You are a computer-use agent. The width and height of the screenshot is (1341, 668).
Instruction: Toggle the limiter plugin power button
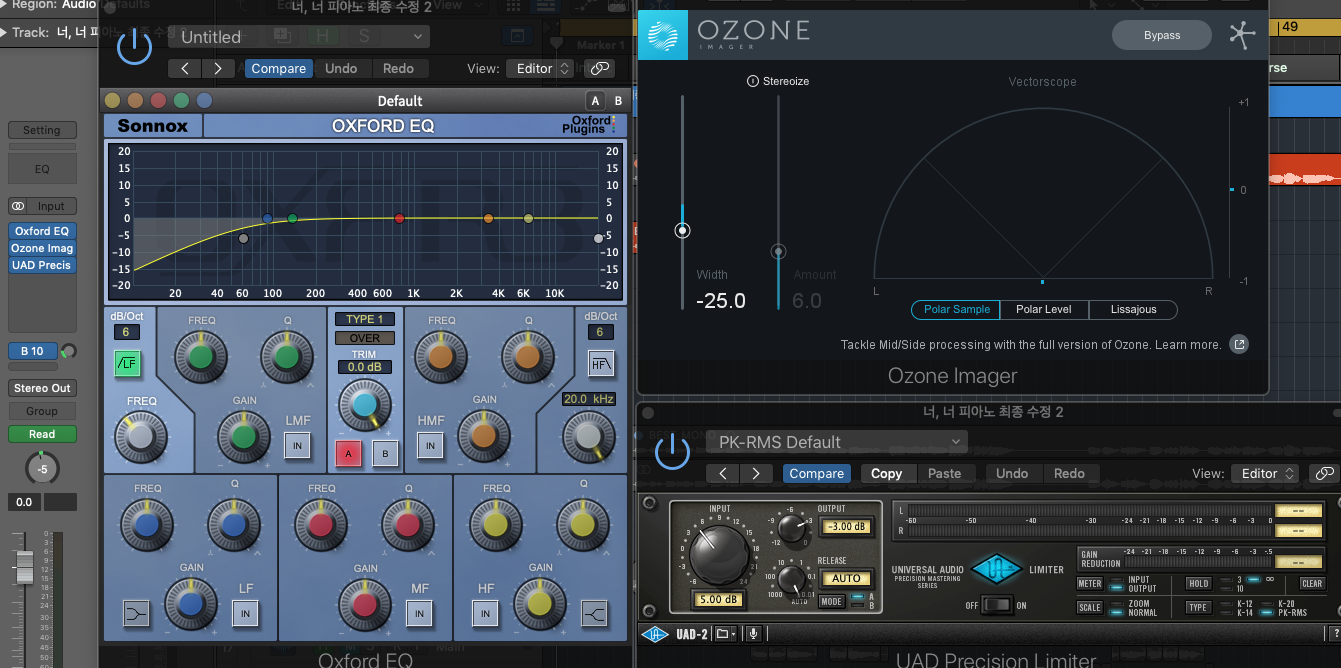[x=672, y=452]
